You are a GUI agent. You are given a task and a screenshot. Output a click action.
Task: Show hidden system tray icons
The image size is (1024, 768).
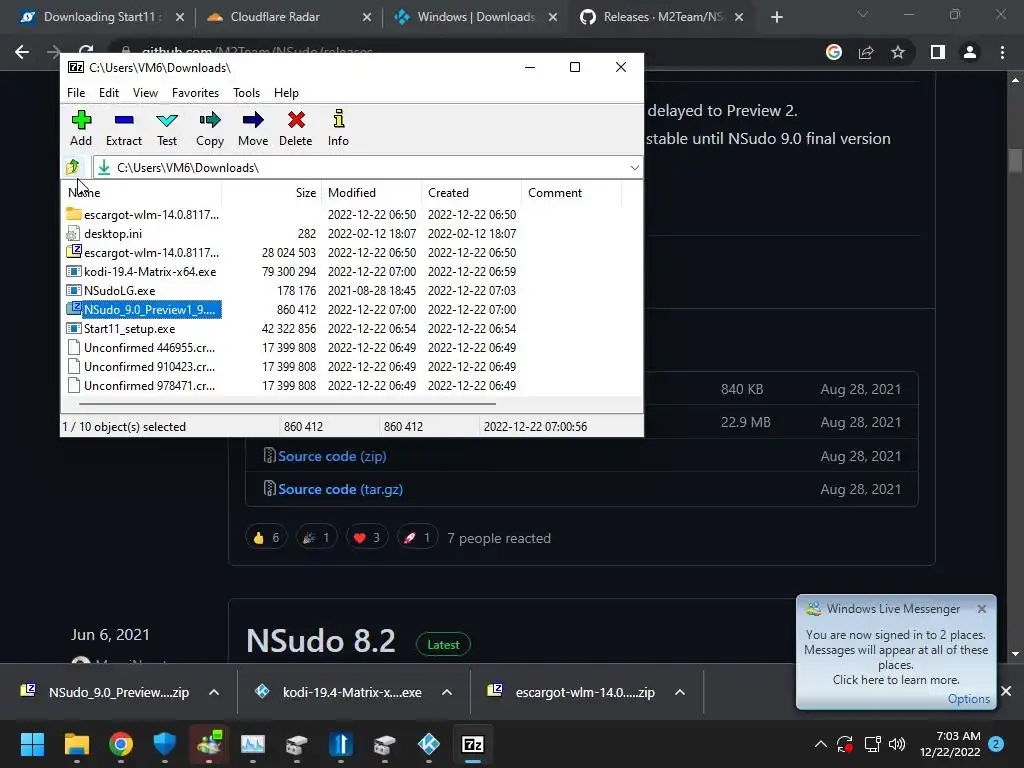(x=820, y=744)
